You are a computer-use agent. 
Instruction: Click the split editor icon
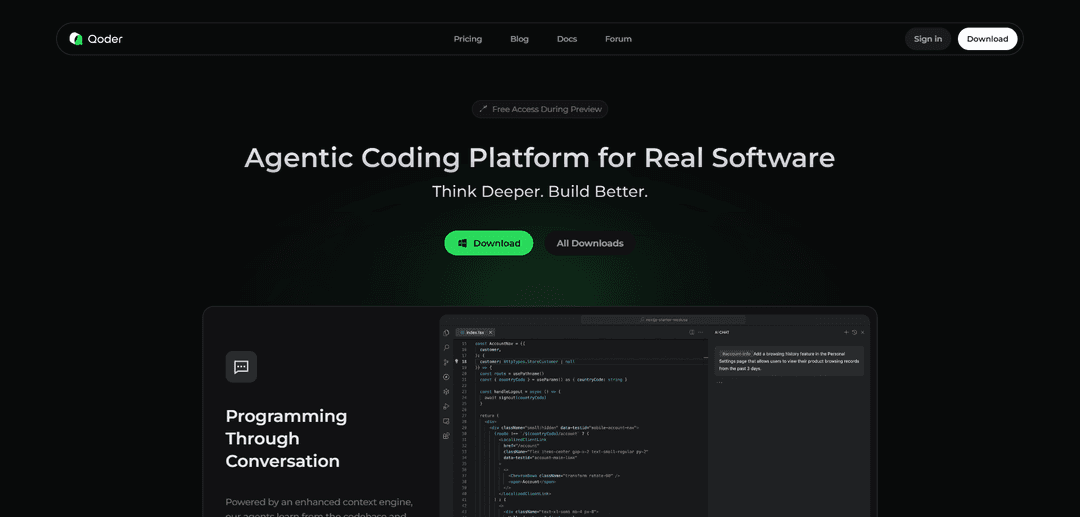(x=692, y=333)
